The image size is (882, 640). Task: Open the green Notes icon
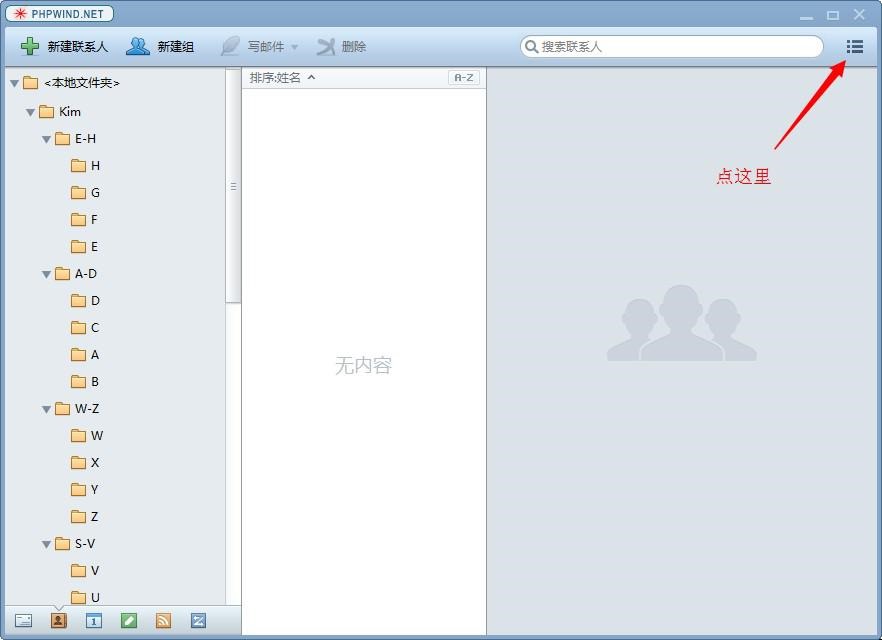pyautogui.click(x=128, y=620)
